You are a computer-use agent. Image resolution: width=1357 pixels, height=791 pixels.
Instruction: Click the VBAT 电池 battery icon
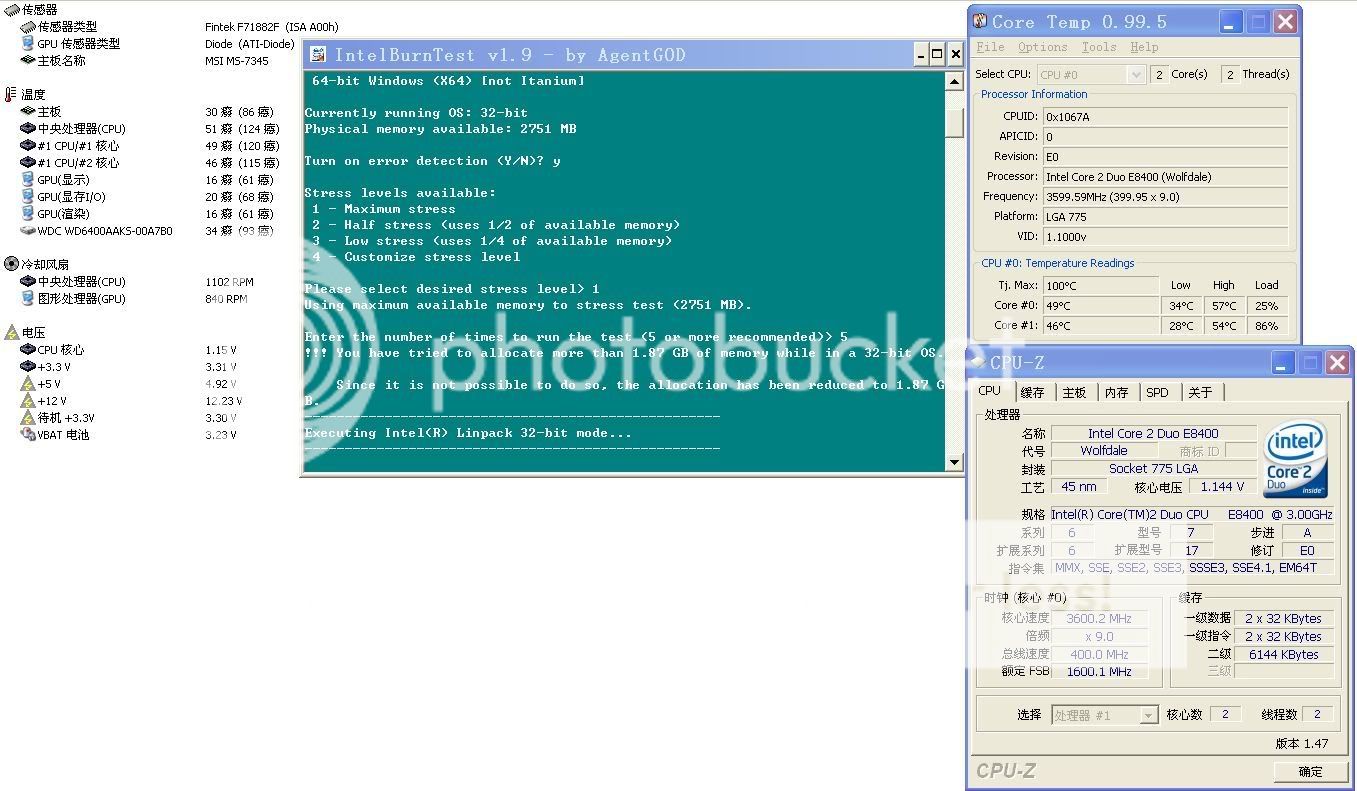(28, 434)
